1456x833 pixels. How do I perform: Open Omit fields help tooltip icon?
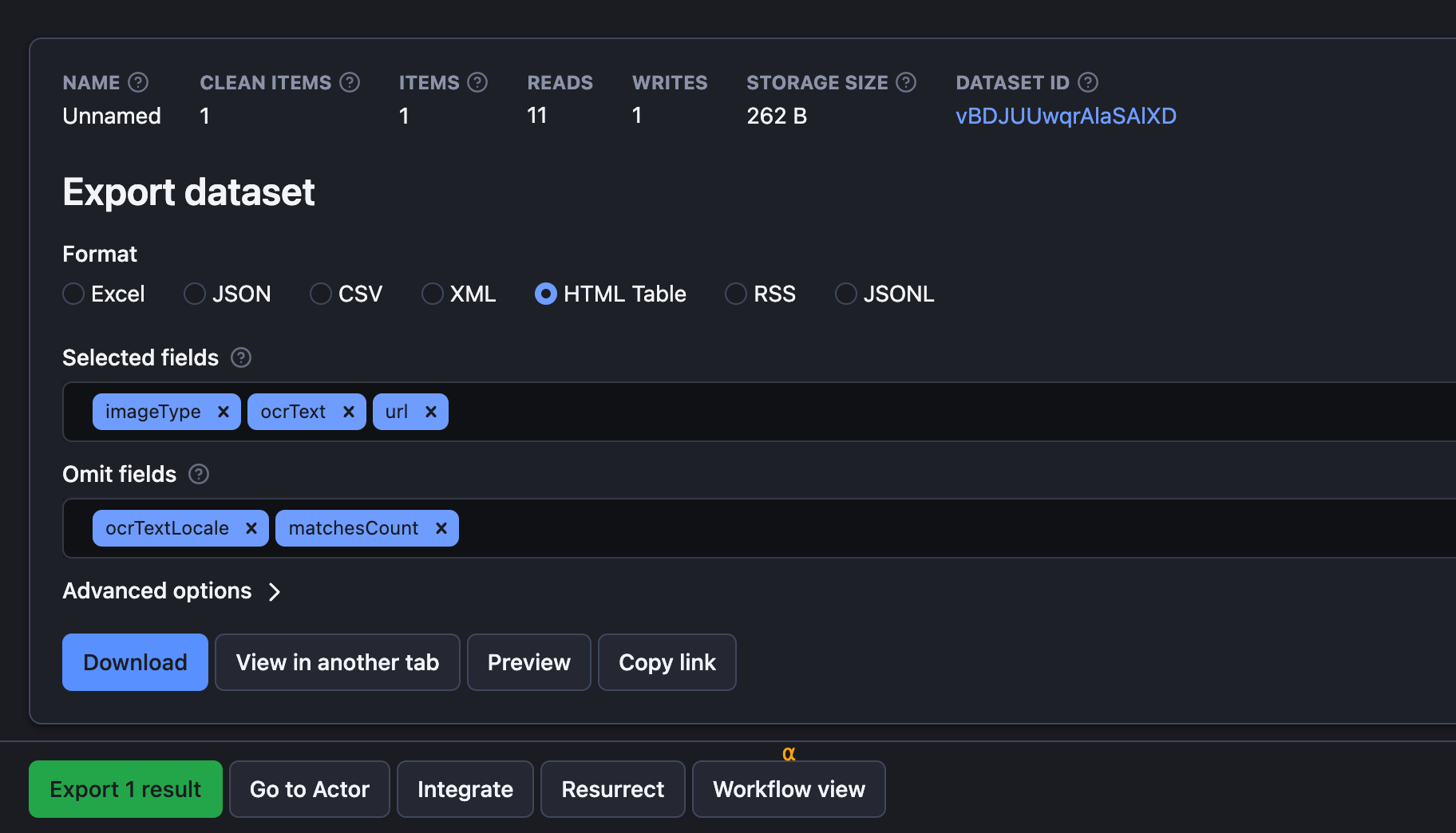(x=199, y=474)
